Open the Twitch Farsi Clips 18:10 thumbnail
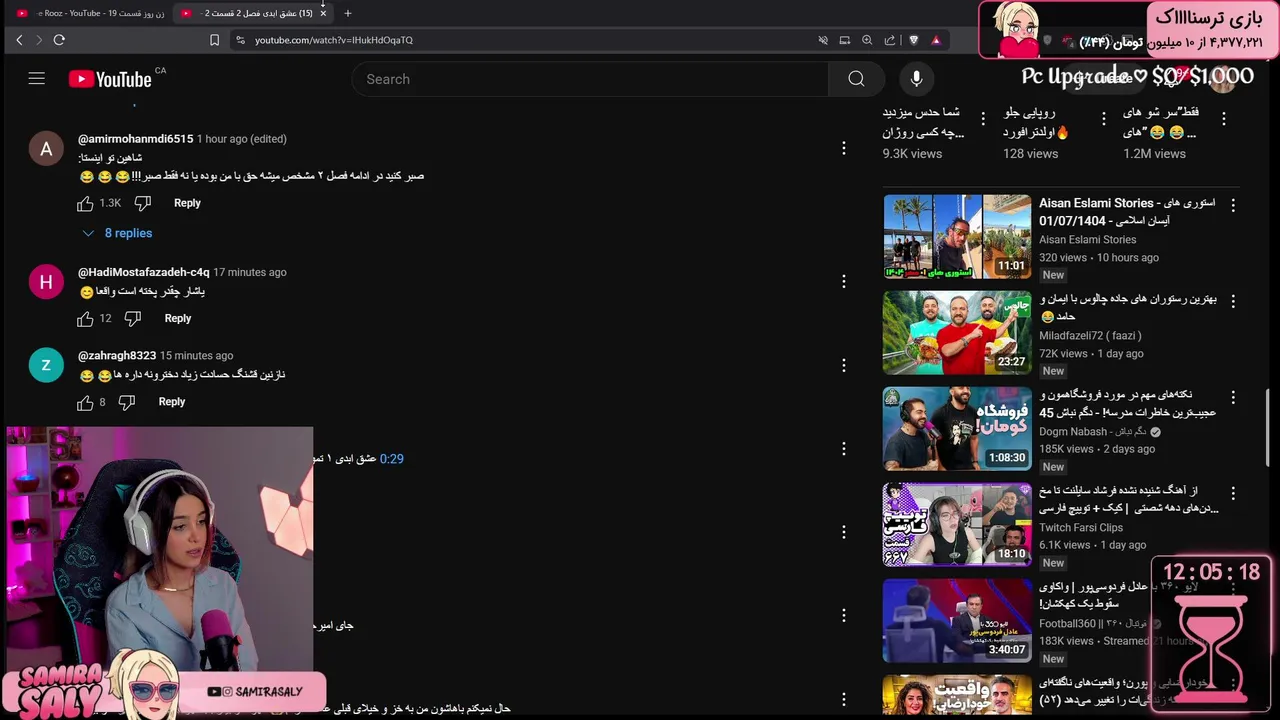1280x720 pixels. tap(957, 524)
